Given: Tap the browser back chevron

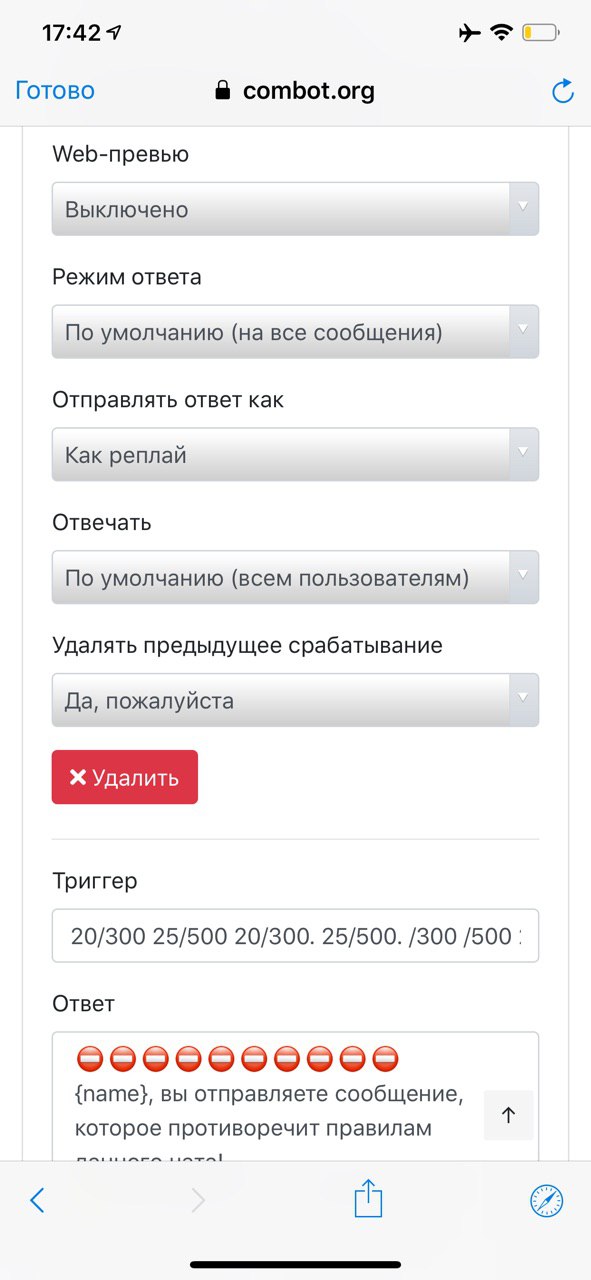Looking at the screenshot, I should pyautogui.click(x=37, y=1200).
